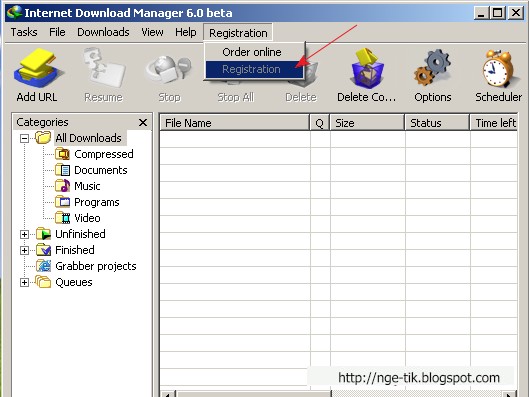Image resolution: width=529 pixels, height=397 pixels.
Task: Open the Help menu
Action: coord(186,32)
